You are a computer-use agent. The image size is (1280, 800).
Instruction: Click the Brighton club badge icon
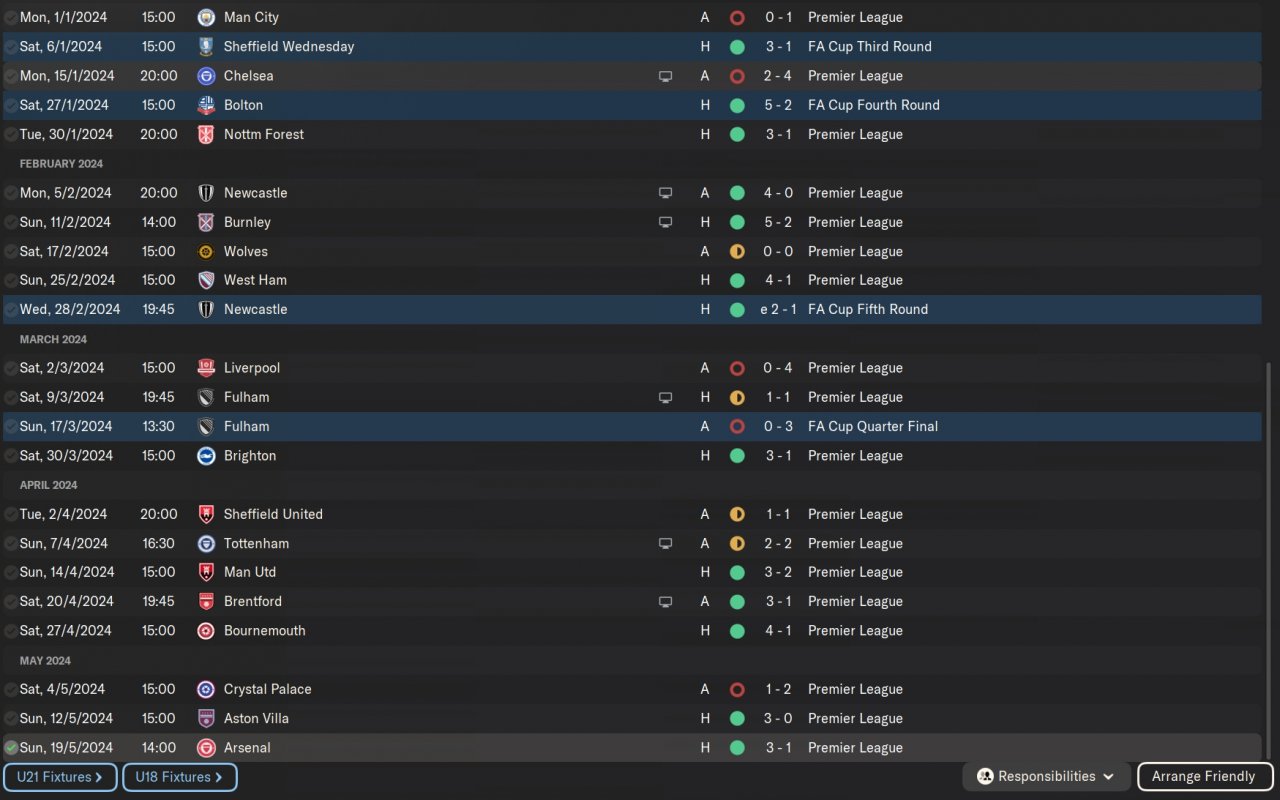206,456
